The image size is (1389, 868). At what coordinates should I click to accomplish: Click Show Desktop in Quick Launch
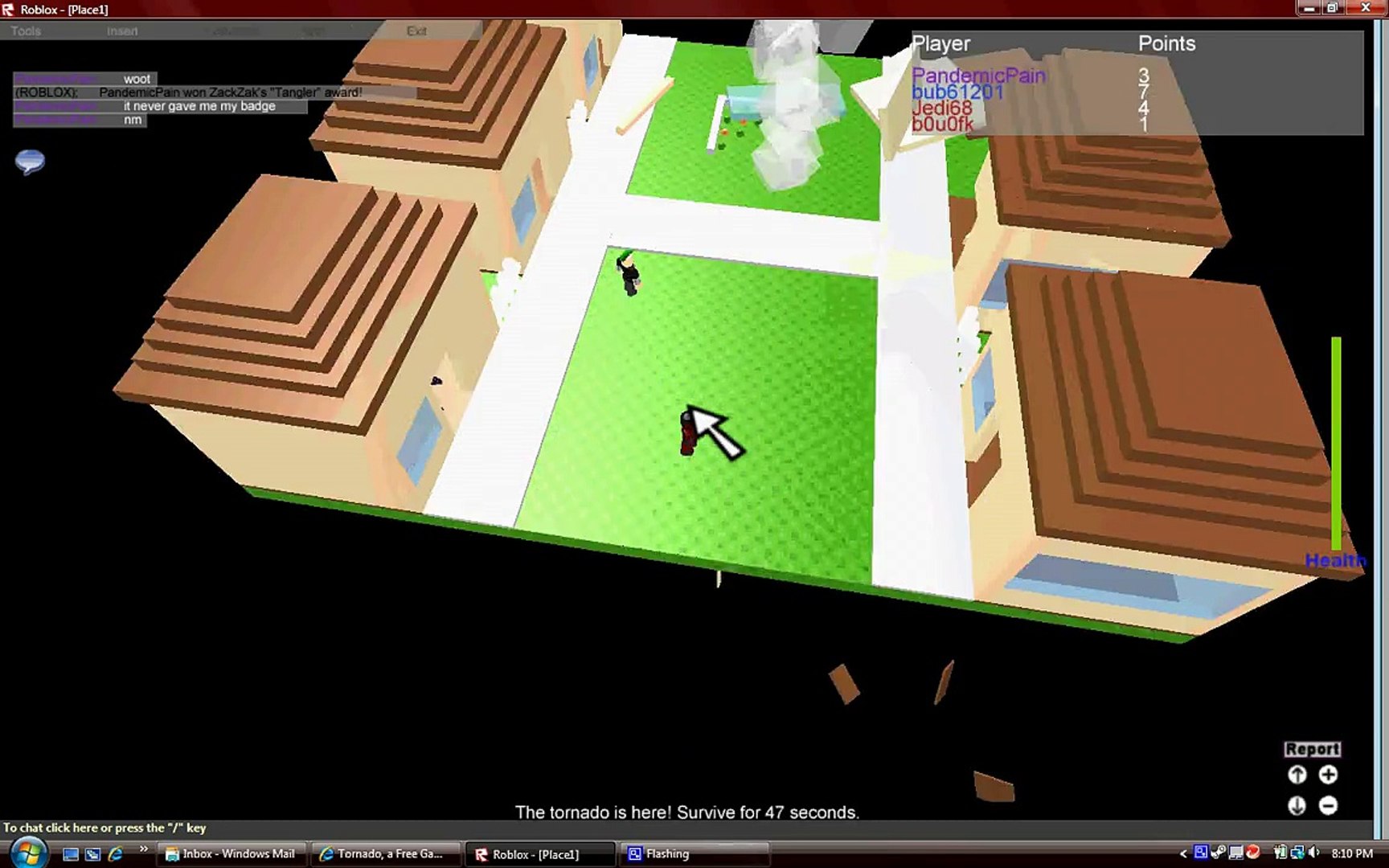click(x=71, y=854)
